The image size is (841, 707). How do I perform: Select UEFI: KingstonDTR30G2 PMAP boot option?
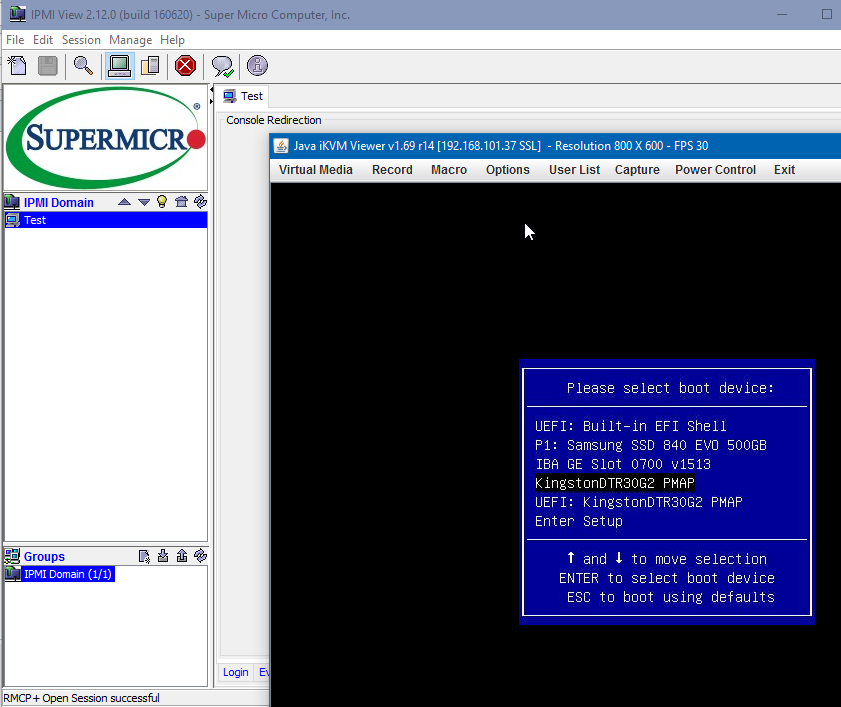click(x=639, y=502)
